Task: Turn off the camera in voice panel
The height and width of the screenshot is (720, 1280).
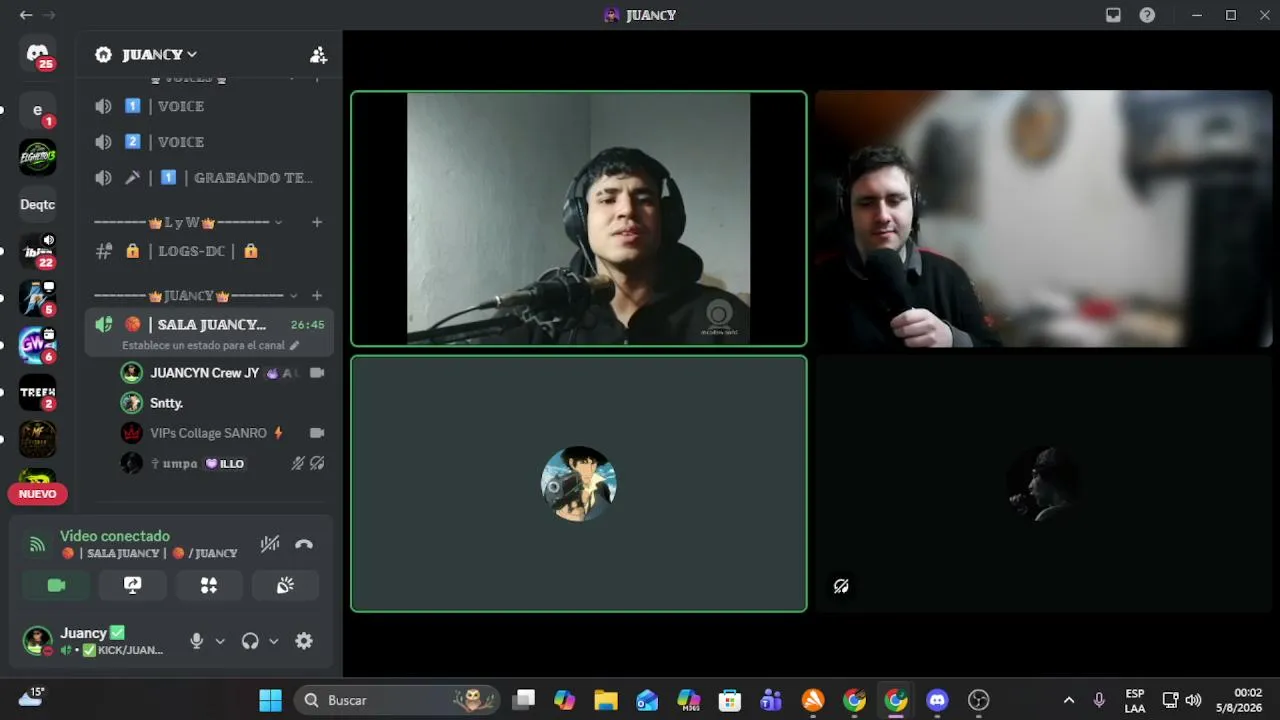Action: [56, 585]
